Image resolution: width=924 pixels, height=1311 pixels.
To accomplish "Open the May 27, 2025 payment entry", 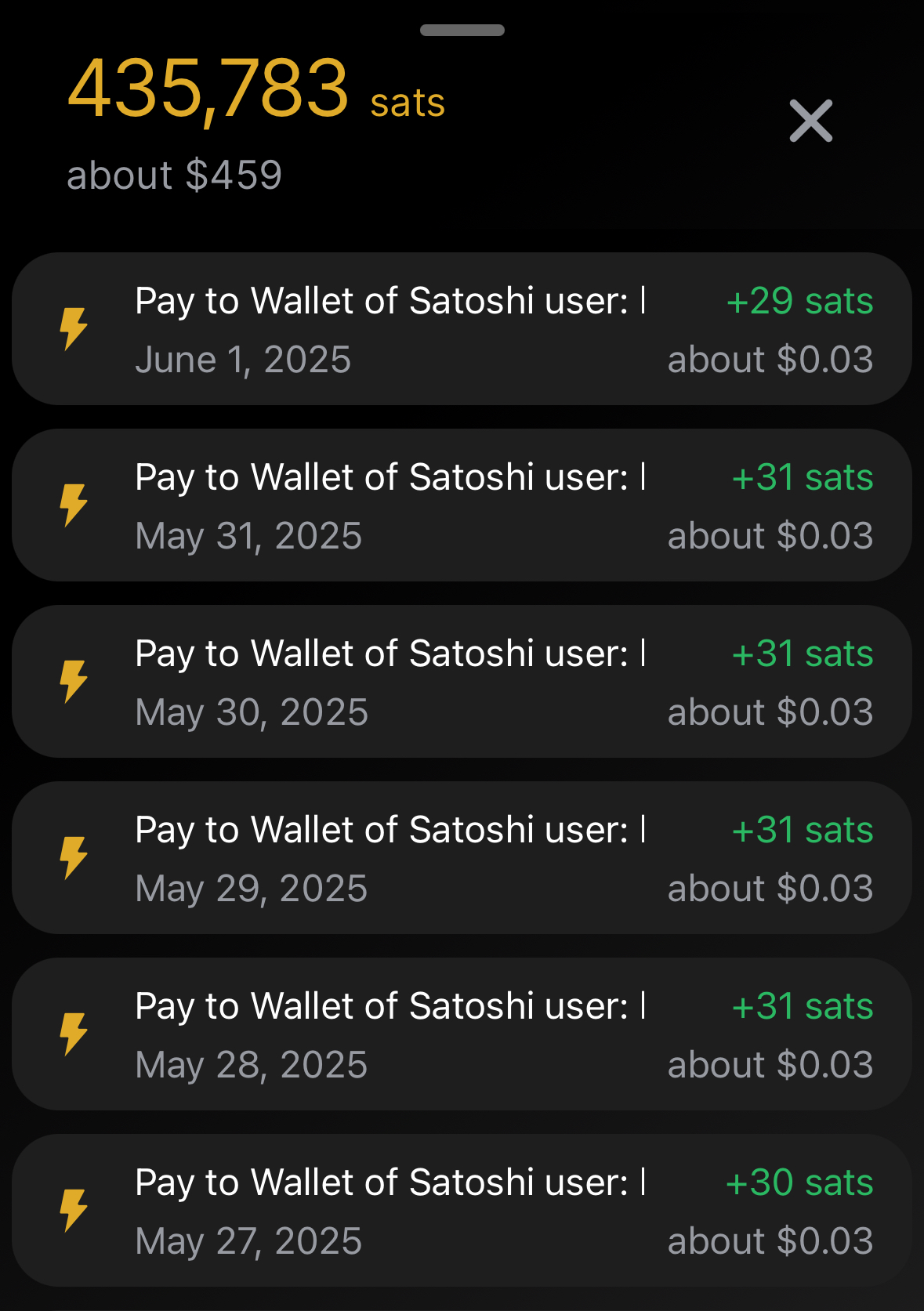I will (x=462, y=1210).
